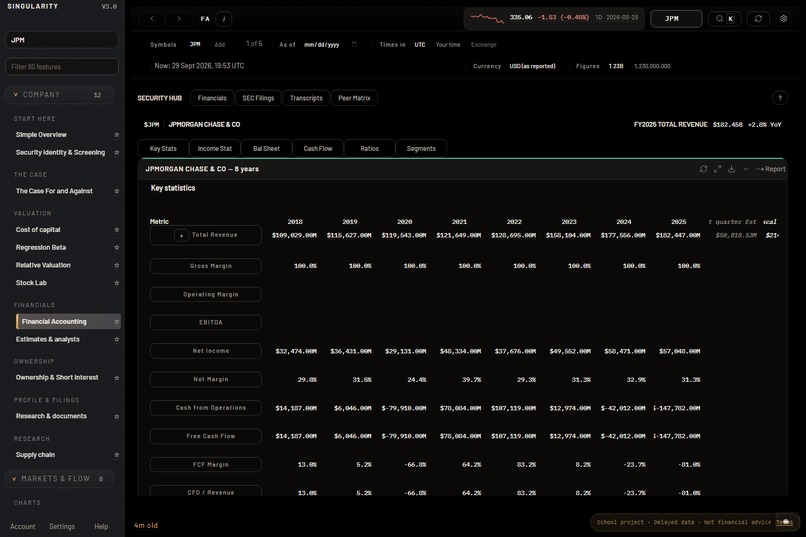Click the Gross Margin metric button
This screenshot has height=537, width=806.
[206, 266]
